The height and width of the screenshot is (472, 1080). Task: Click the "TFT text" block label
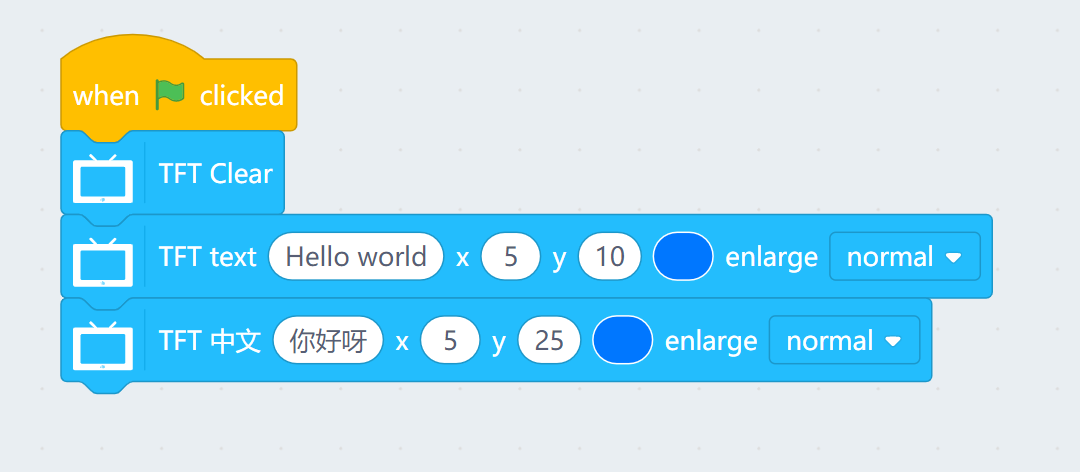pyautogui.click(x=207, y=257)
